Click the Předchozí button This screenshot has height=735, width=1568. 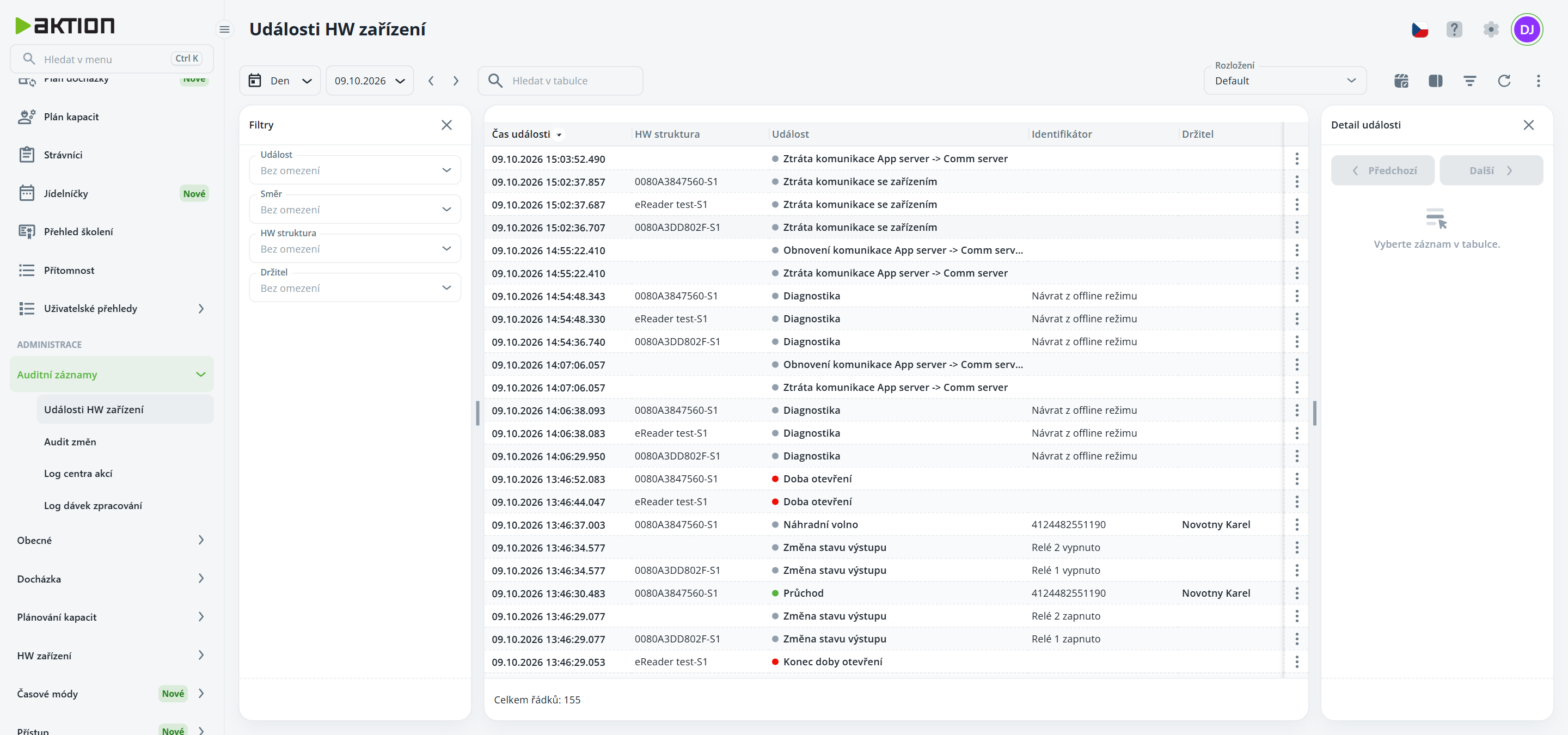coord(1383,170)
